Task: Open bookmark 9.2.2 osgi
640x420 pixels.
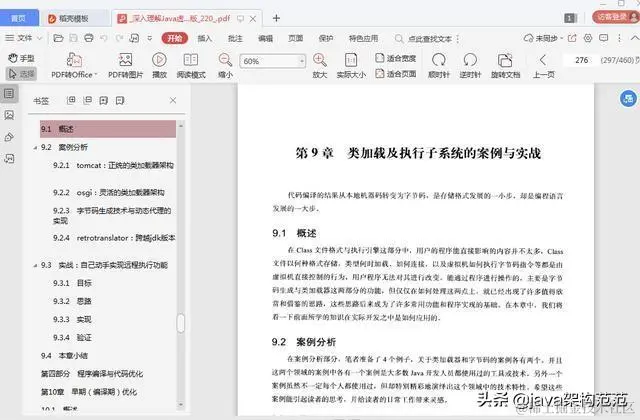Action: point(109,193)
